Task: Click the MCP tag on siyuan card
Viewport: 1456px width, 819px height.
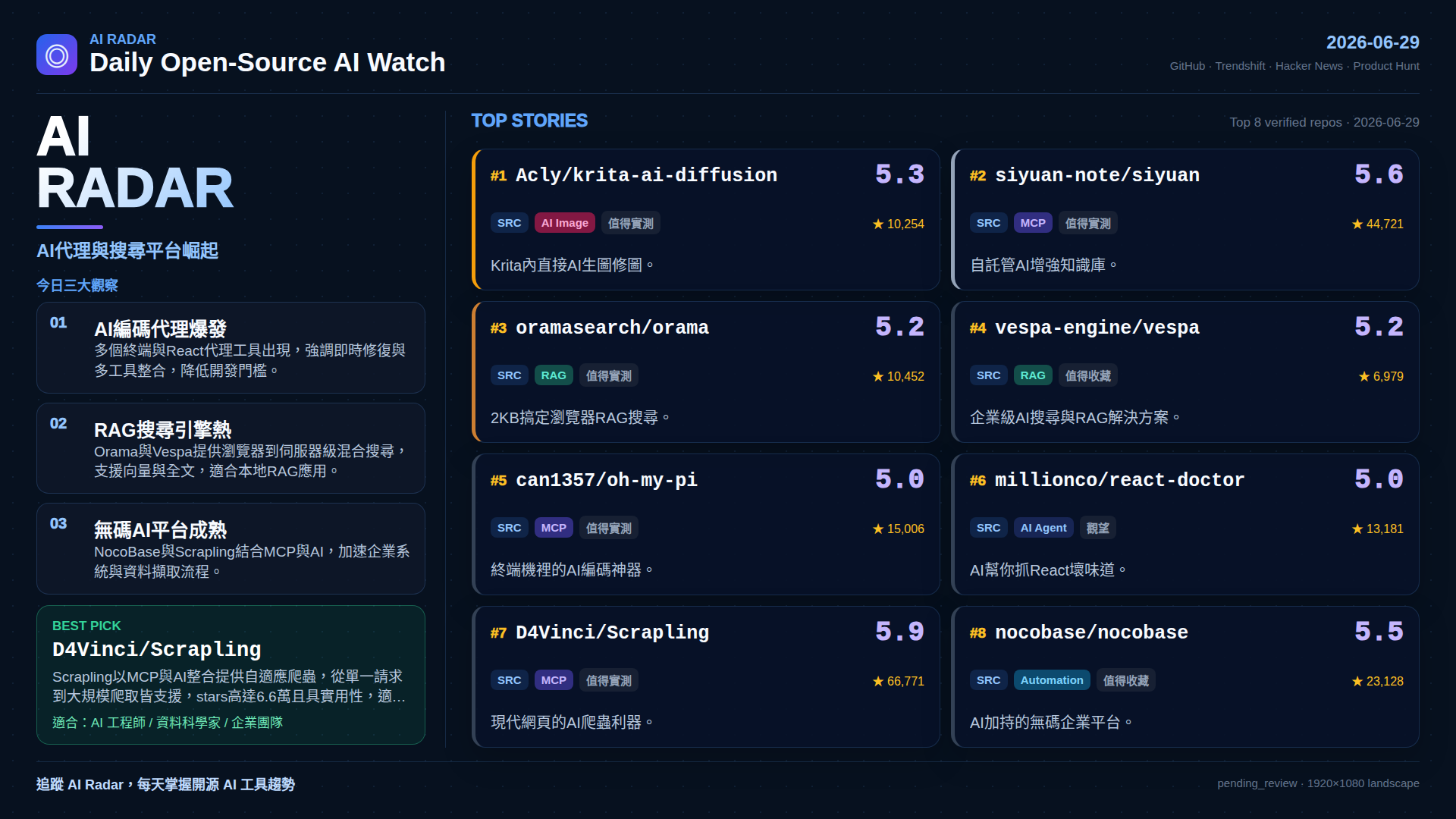Action: 1033,223
